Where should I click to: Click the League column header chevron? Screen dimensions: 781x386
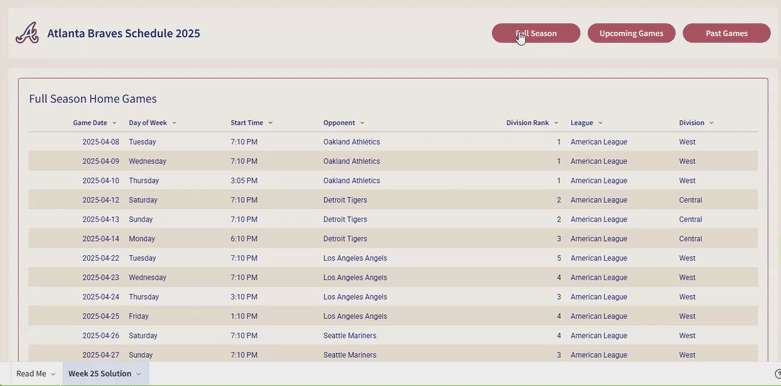tap(600, 123)
